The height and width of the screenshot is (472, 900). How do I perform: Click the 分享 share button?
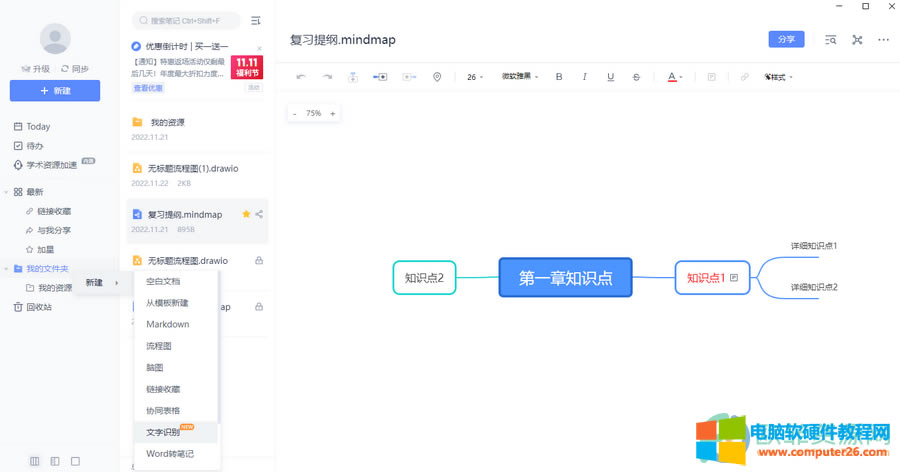click(x=786, y=40)
